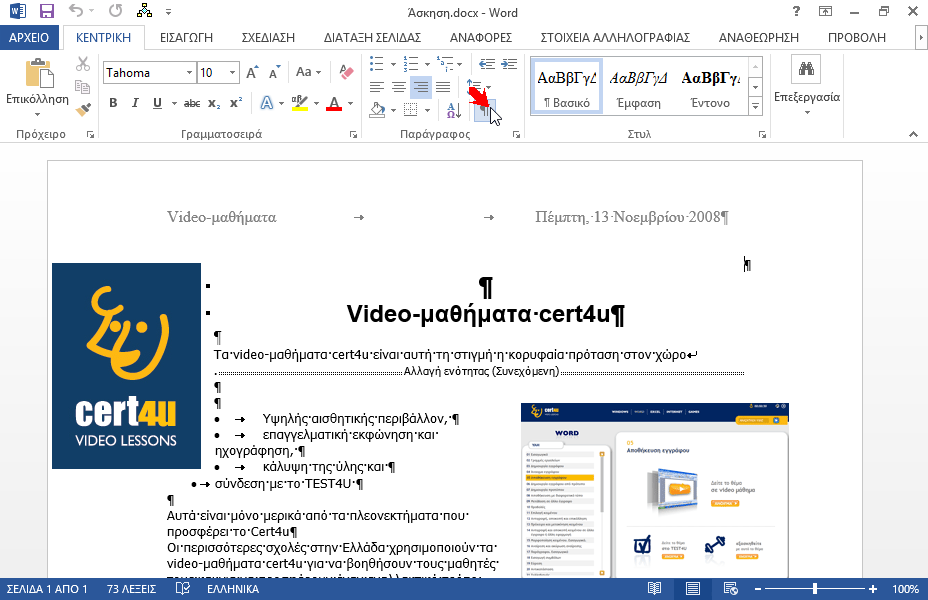Switch to the ΕΙΣΑΓΩΓΗ tab
Image resolution: width=928 pixels, height=600 pixels.
coord(186,37)
